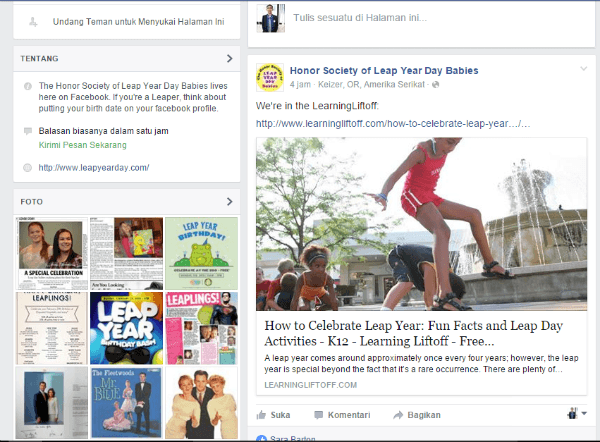Open the beige Leaplings list thumbnail
The width and height of the screenshot is (600, 442).
coord(52,328)
